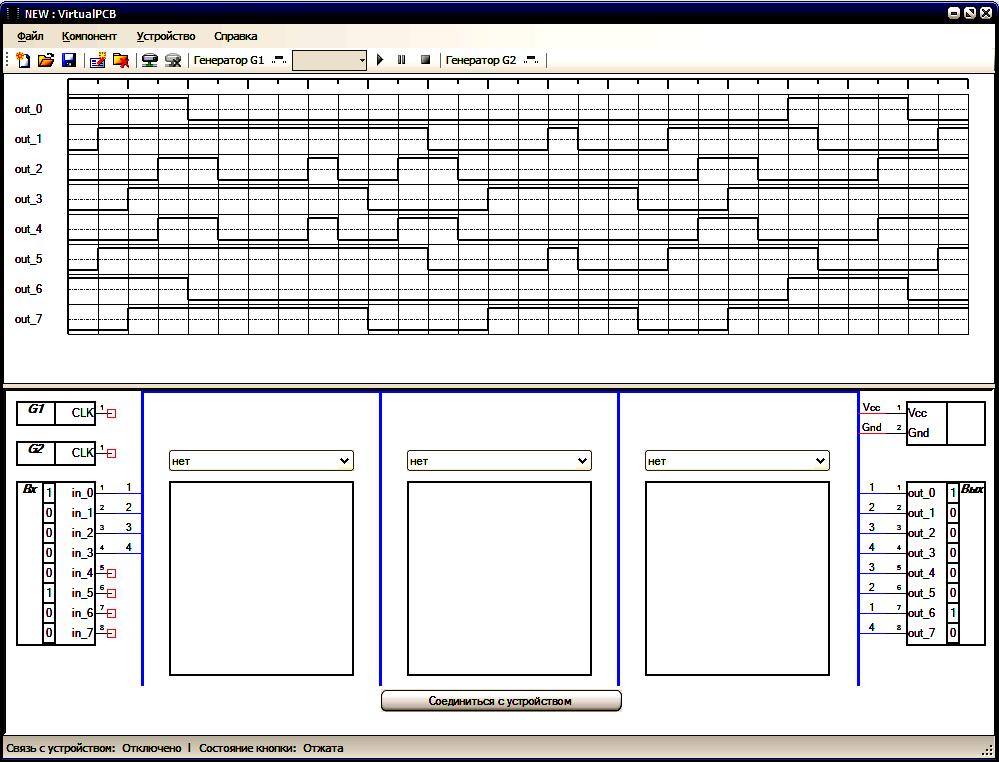Click the remove component icon with red X

[x=120, y=60]
